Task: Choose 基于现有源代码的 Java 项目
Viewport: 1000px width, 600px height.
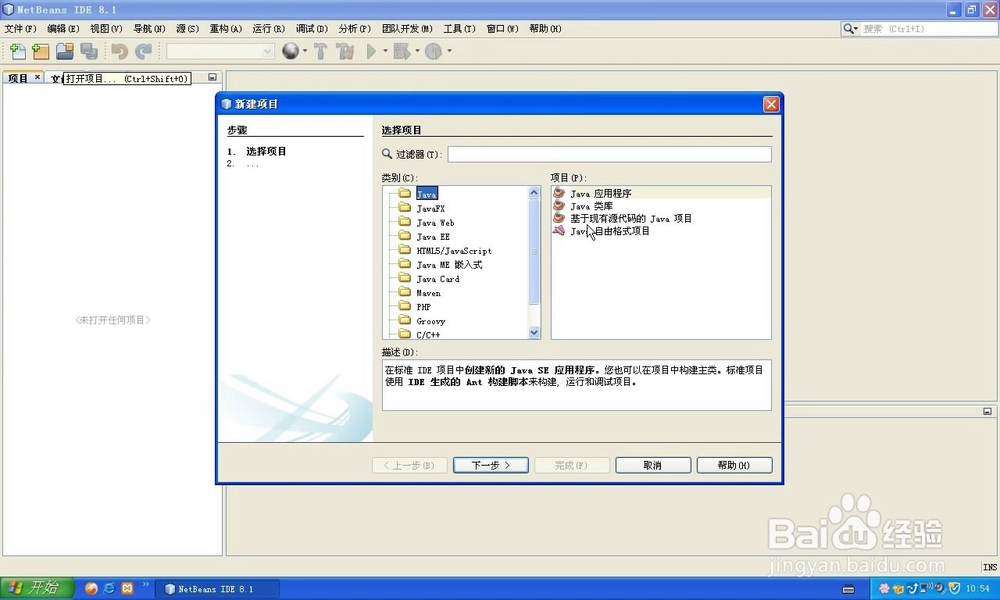Action: pyautogui.click(x=631, y=218)
